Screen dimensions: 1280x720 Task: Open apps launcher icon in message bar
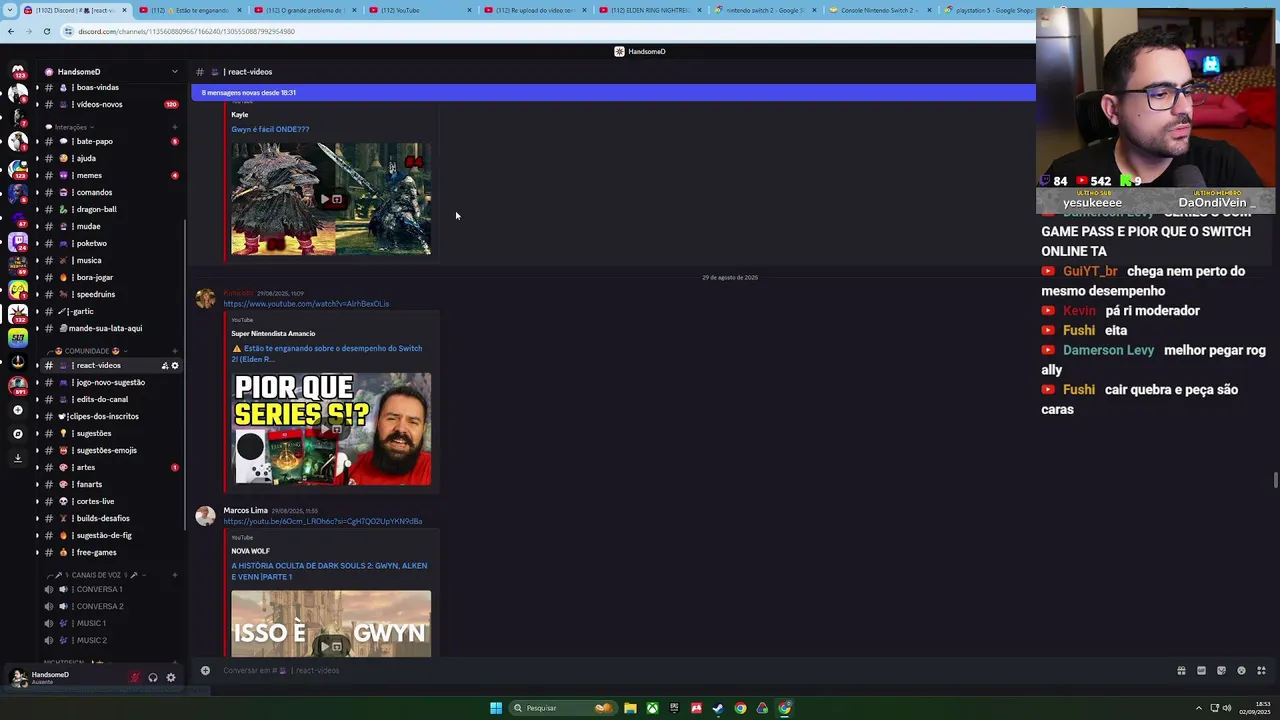click(x=1261, y=670)
